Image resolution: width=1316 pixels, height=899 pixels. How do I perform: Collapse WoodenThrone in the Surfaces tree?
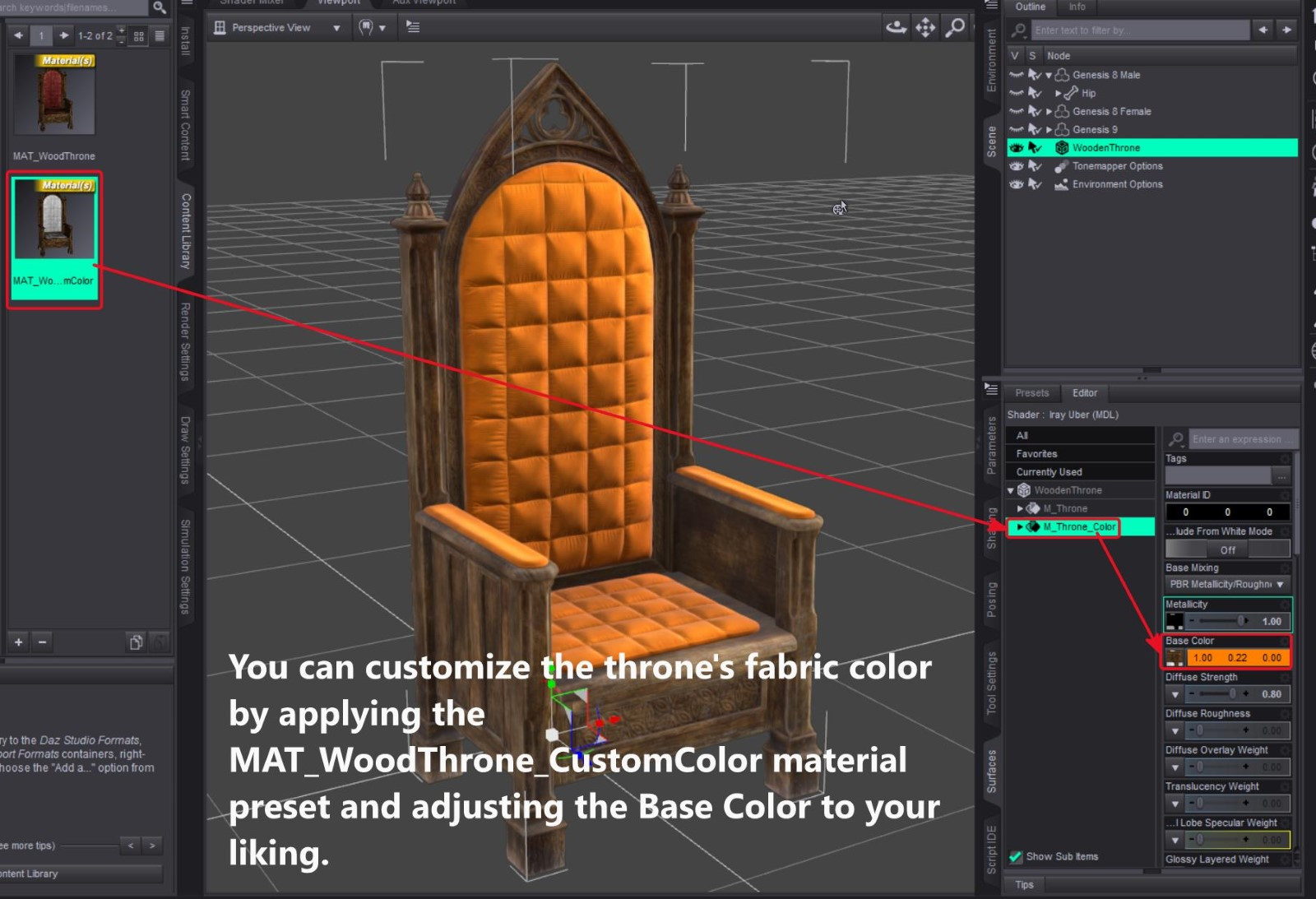pos(1011,490)
